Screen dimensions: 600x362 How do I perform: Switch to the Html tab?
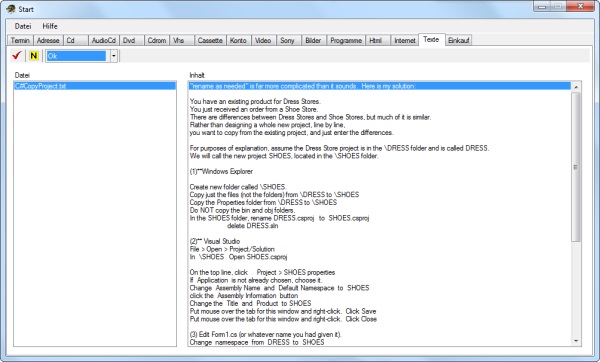(378, 40)
